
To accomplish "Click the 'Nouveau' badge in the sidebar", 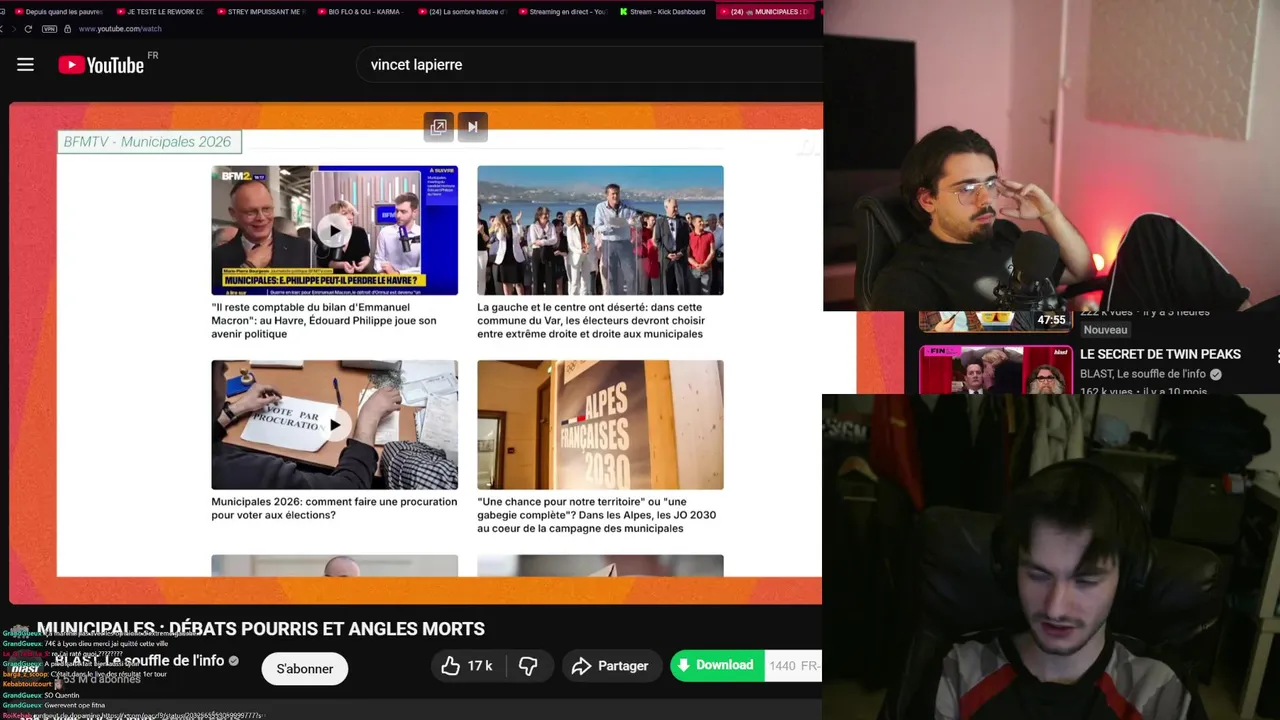I will click(1105, 330).
